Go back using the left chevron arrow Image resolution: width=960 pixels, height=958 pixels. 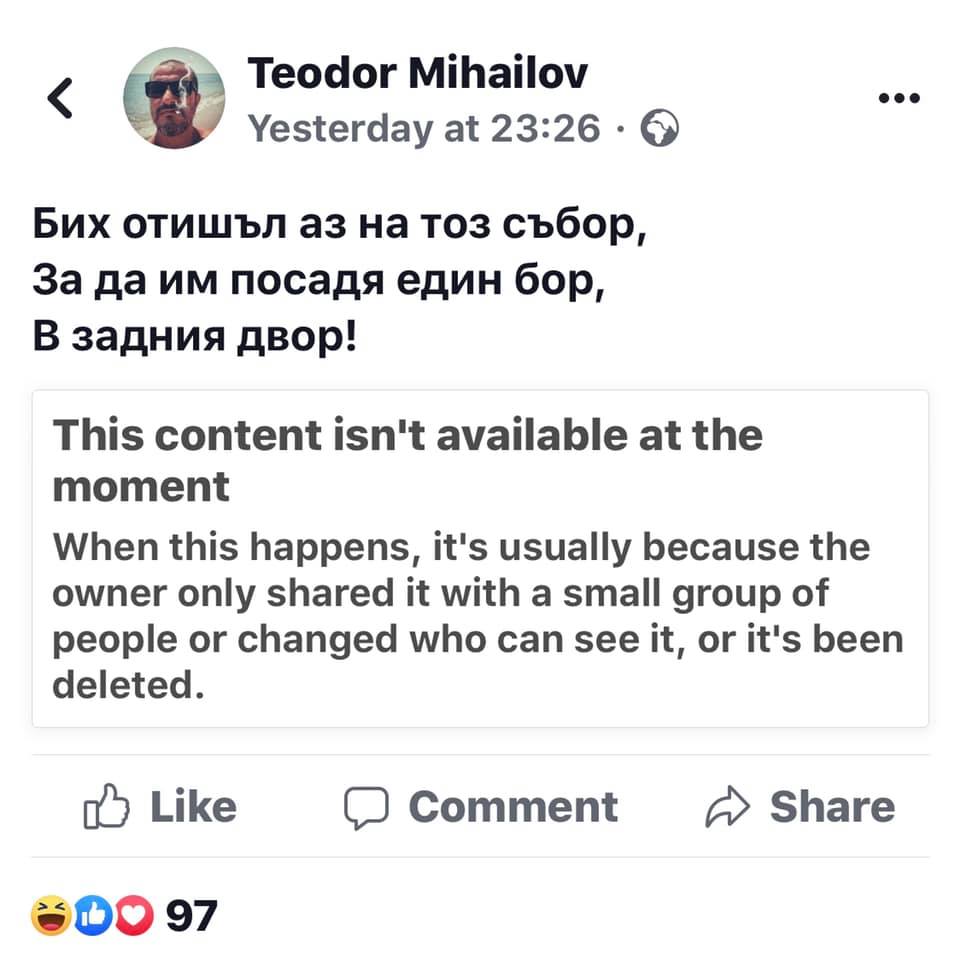[x=61, y=100]
